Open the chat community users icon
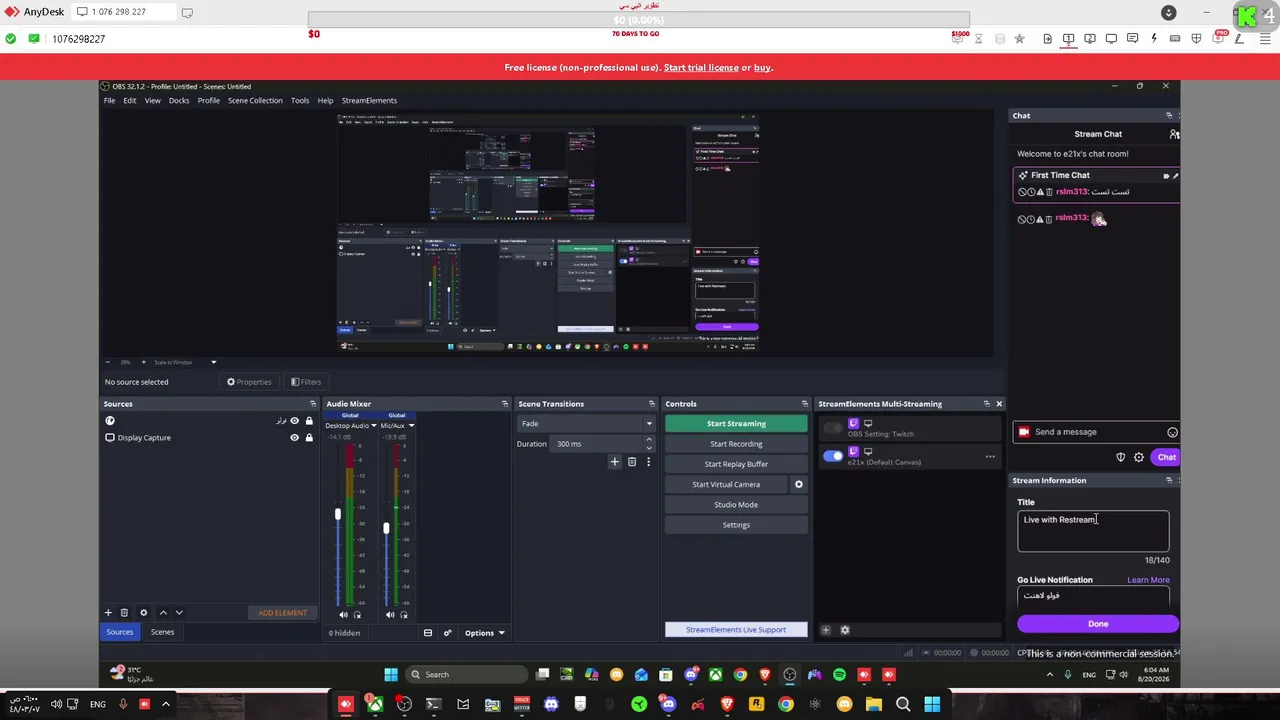 point(1175,134)
